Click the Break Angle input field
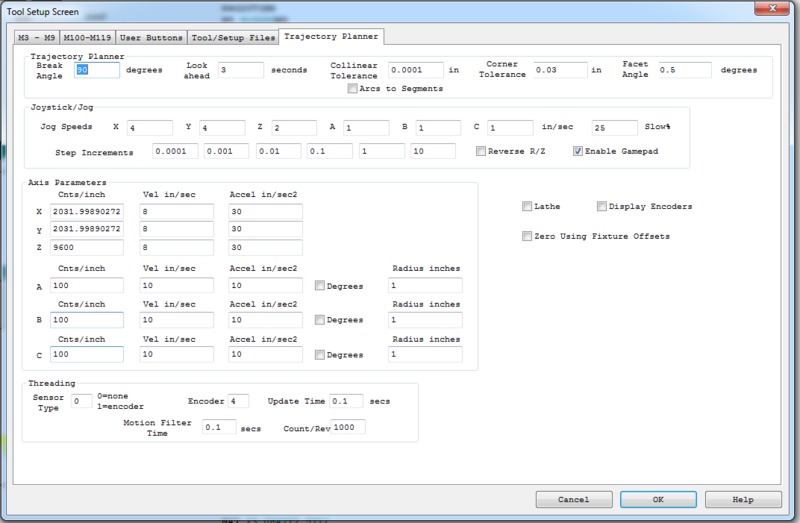Screen dimensions: 800x523 click(97, 70)
